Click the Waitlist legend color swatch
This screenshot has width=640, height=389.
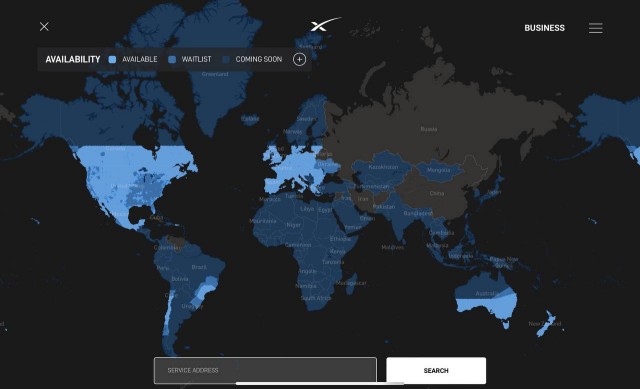pos(172,60)
